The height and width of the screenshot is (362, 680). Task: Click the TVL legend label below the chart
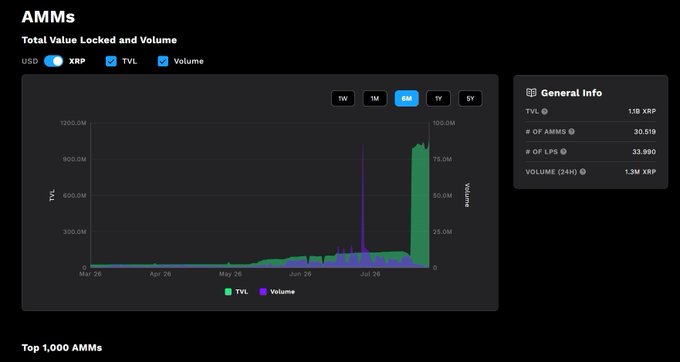pyautogui.click(x=242, y=292)
